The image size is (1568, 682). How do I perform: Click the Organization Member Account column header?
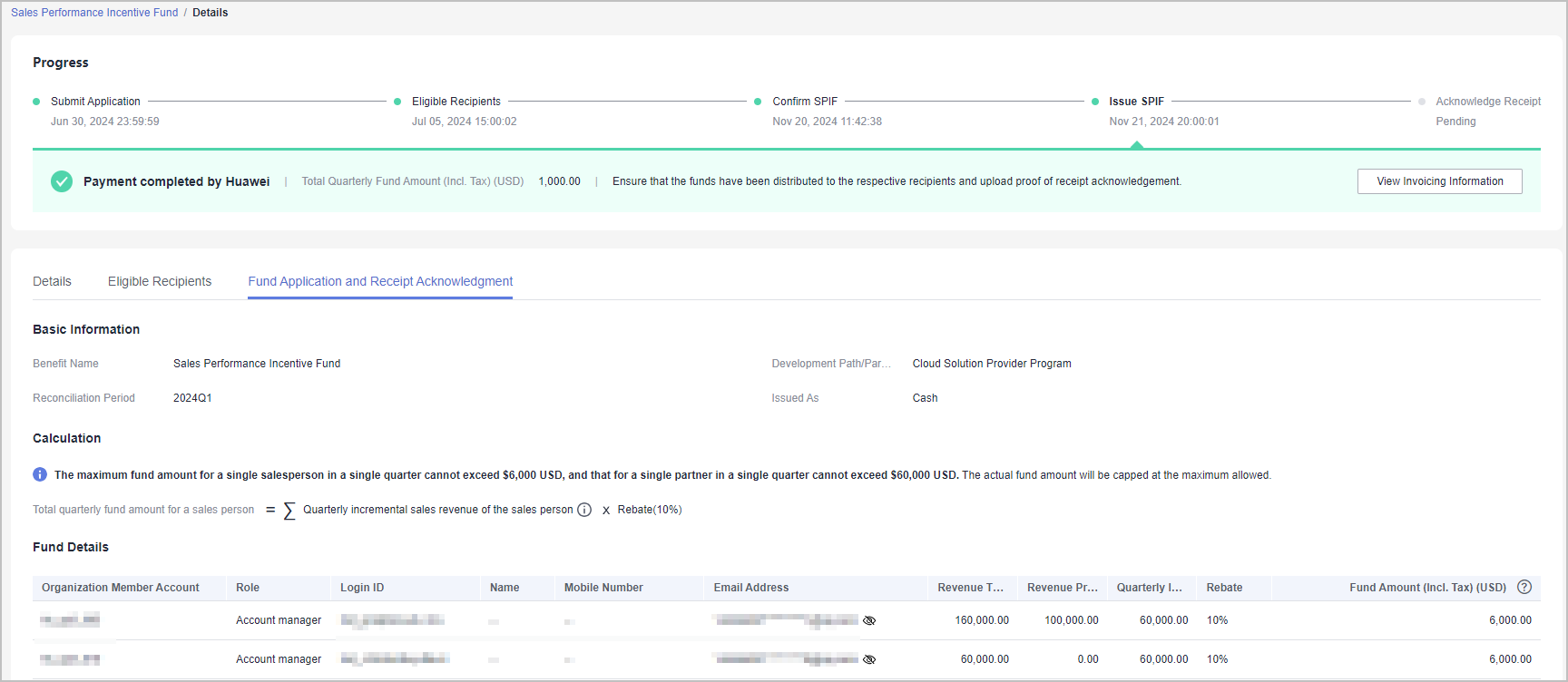pyautogui.click(x=121, y=588)
